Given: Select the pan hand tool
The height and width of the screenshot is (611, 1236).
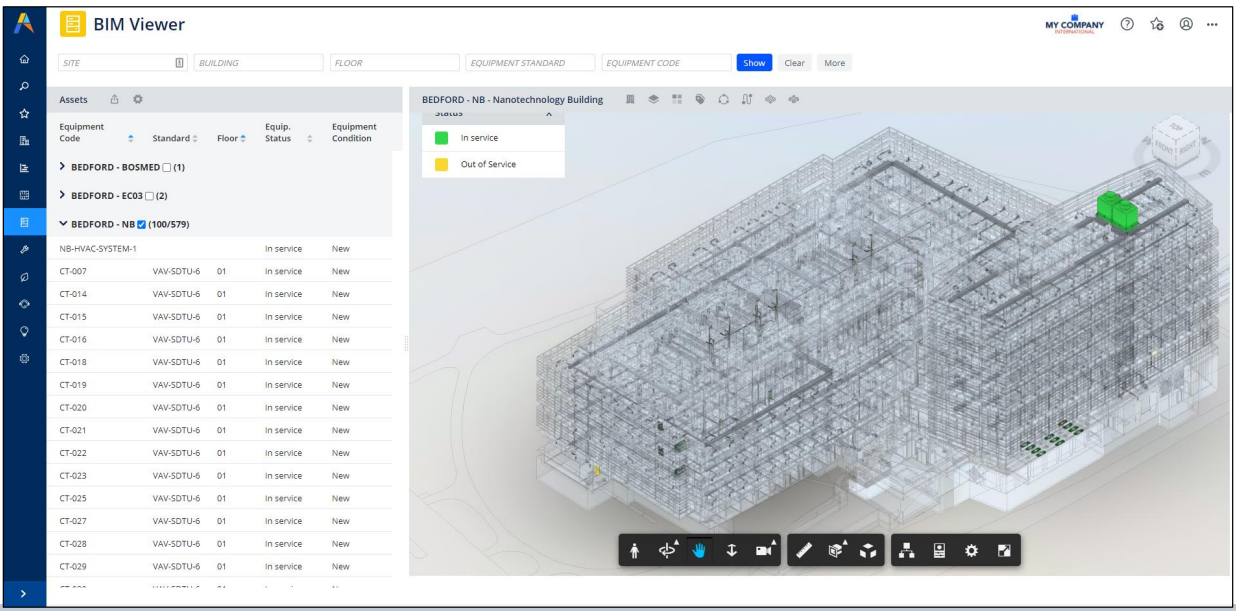Looking at the screenshot, I should coord(699,551).
